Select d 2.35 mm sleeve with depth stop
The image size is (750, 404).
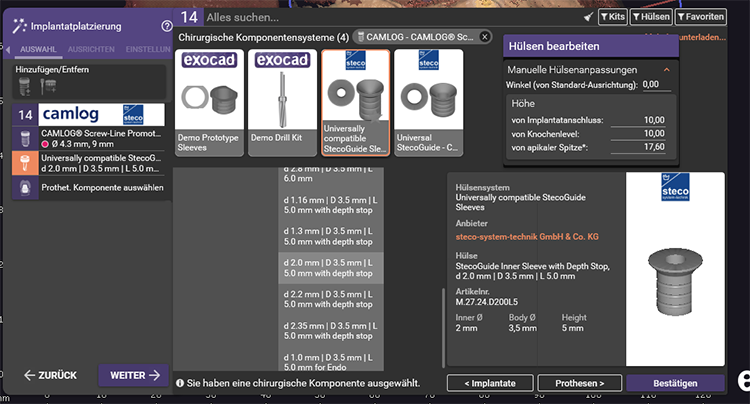331,331
